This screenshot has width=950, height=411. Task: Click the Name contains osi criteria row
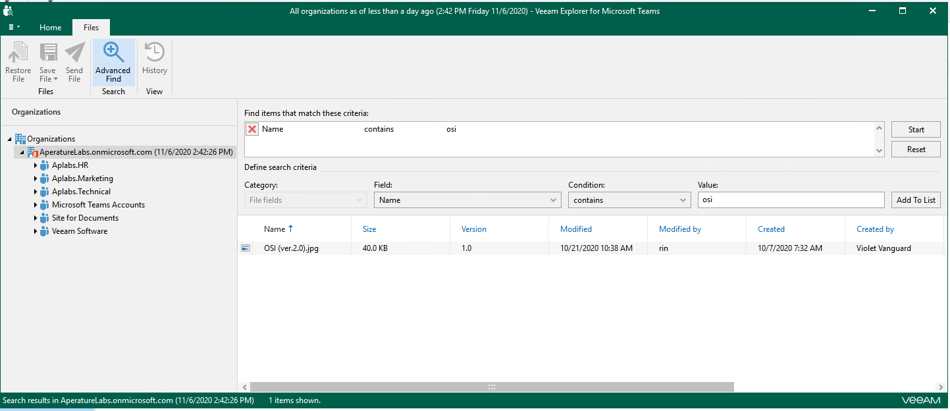(560, 129)
